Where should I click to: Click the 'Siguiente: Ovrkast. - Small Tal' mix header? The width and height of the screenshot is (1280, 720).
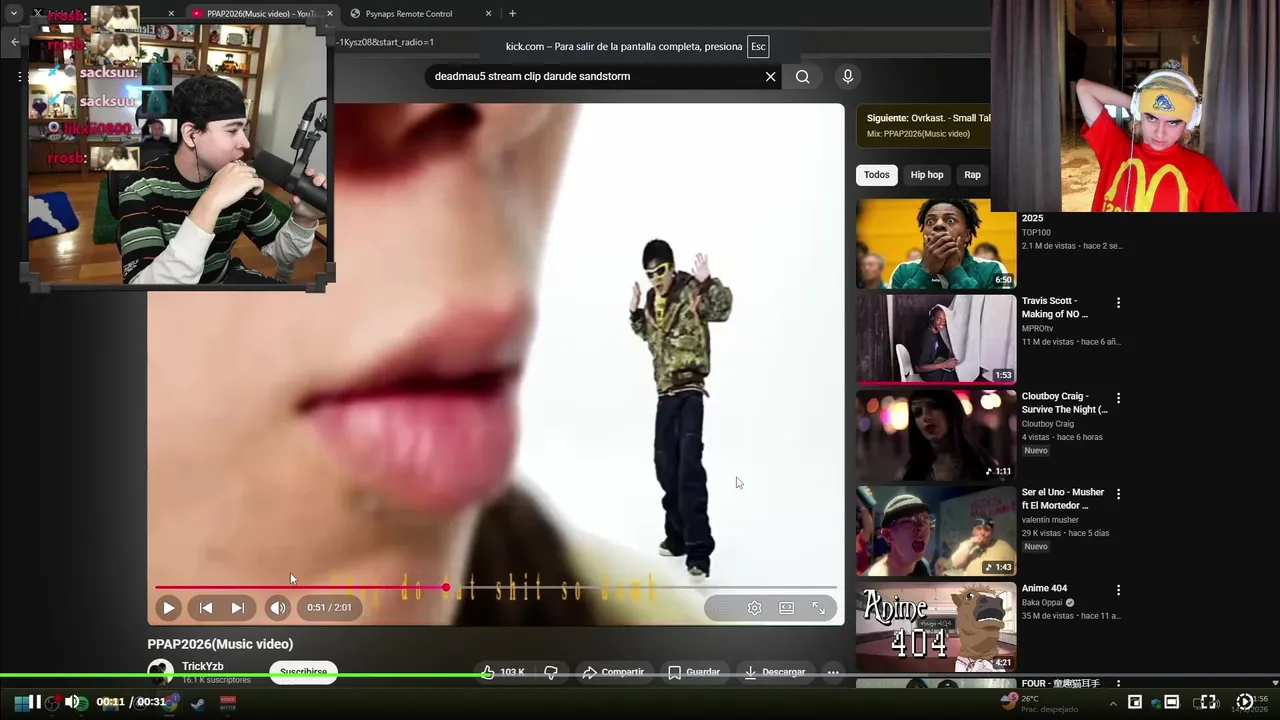pos(929,118)
